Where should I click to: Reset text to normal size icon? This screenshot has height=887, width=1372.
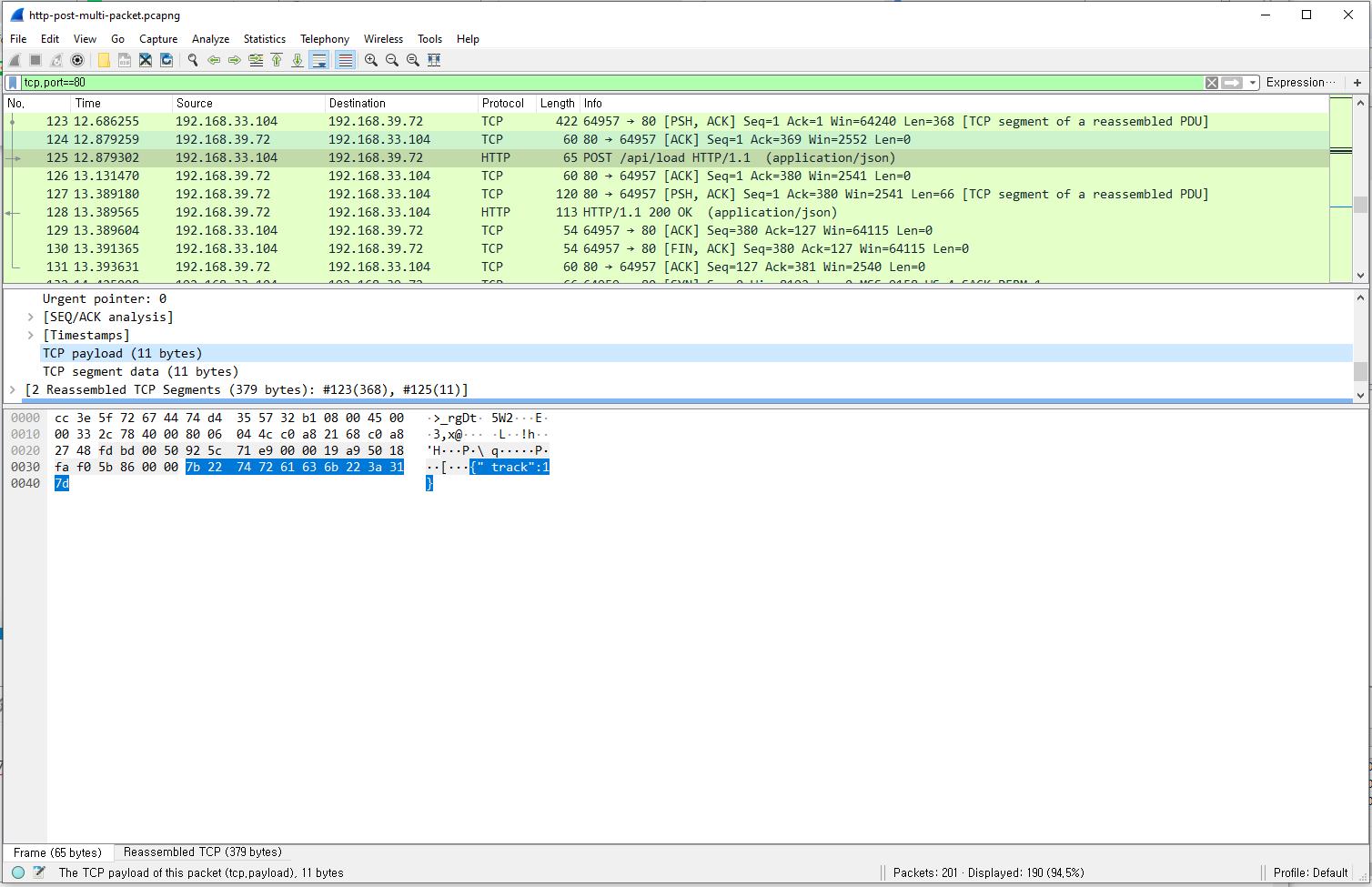click(x=413, y=60)
